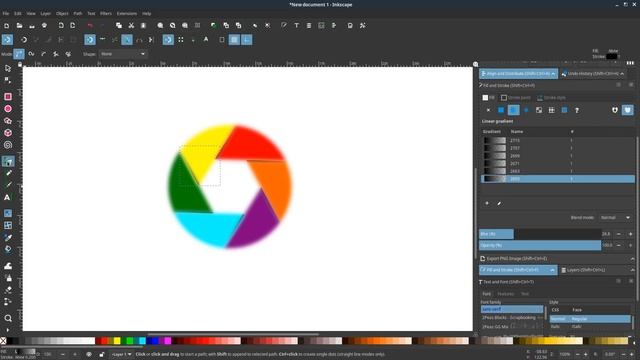The width and height of the screenshot is (640, 360).
Task: Expand the toolbox overflow arrow
Action: (8, 330)
